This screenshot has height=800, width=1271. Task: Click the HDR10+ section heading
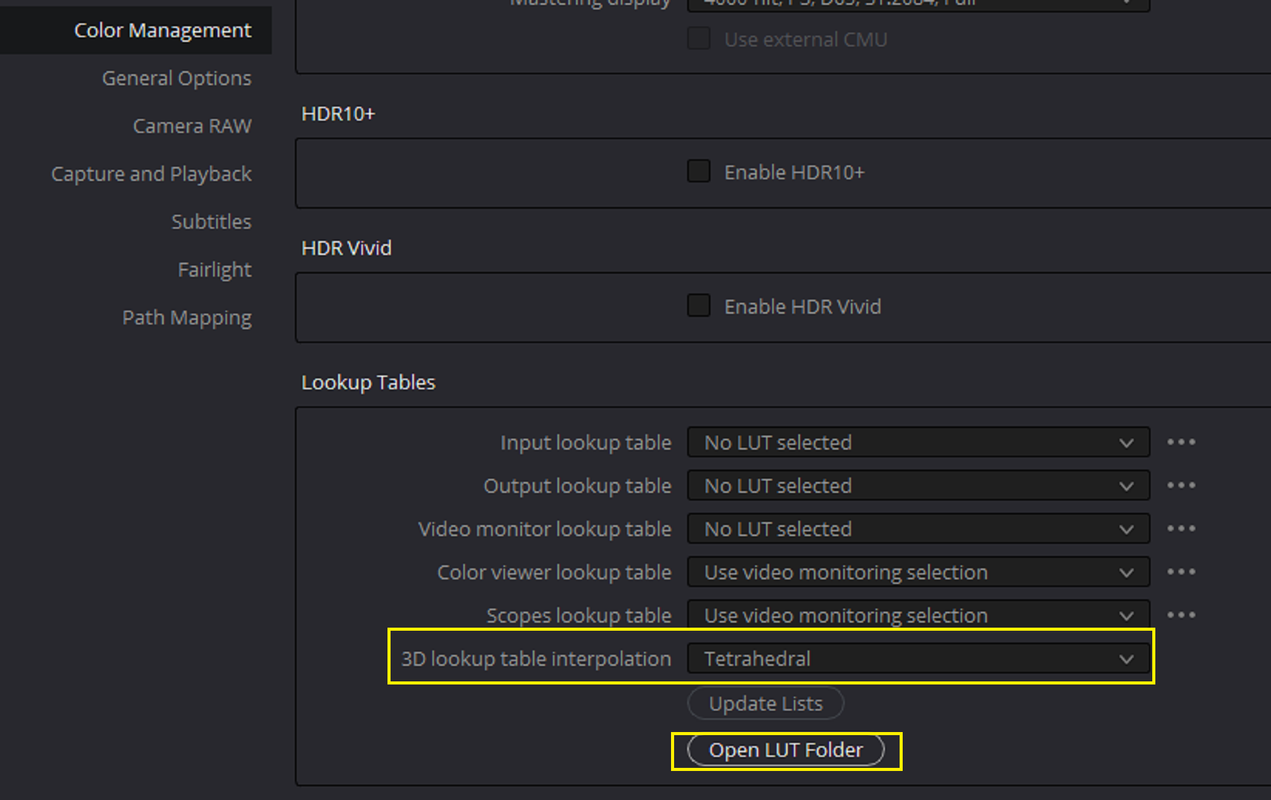[338, 114]
